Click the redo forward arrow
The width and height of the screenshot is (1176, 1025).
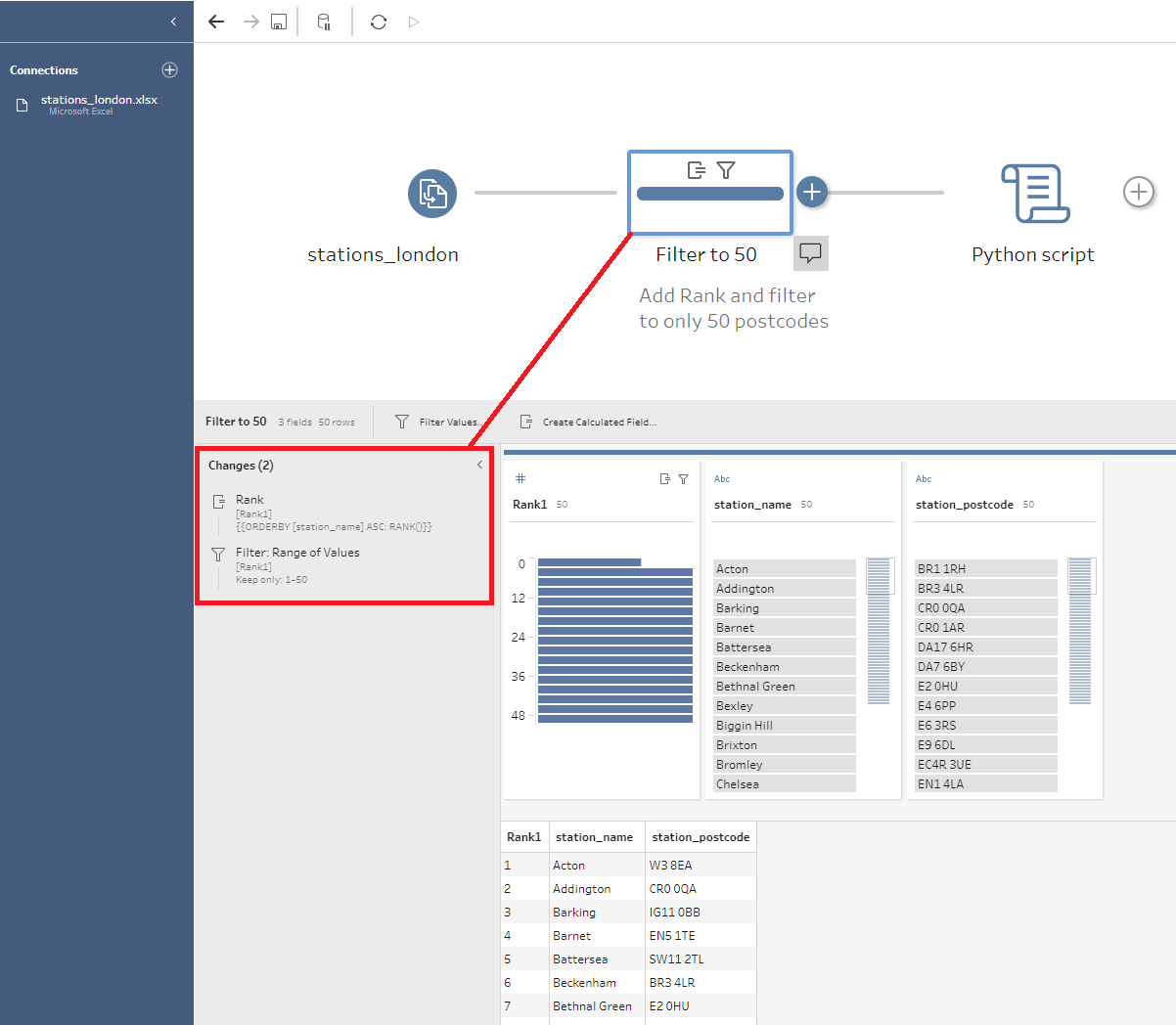click(x=250, y=22)
